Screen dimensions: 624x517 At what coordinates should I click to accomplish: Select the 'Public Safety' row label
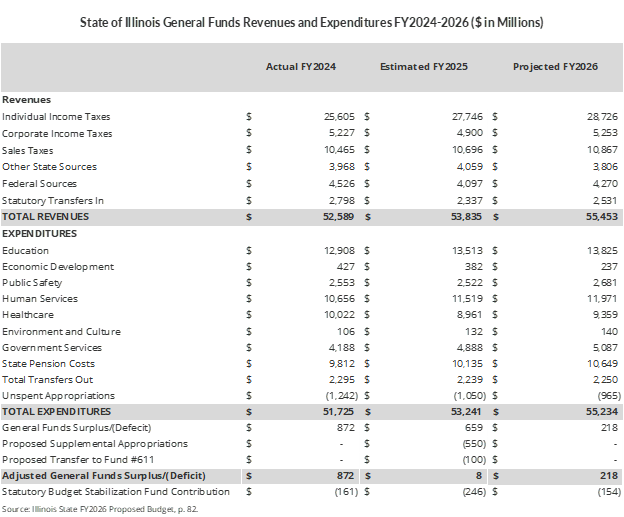point(32,283)
